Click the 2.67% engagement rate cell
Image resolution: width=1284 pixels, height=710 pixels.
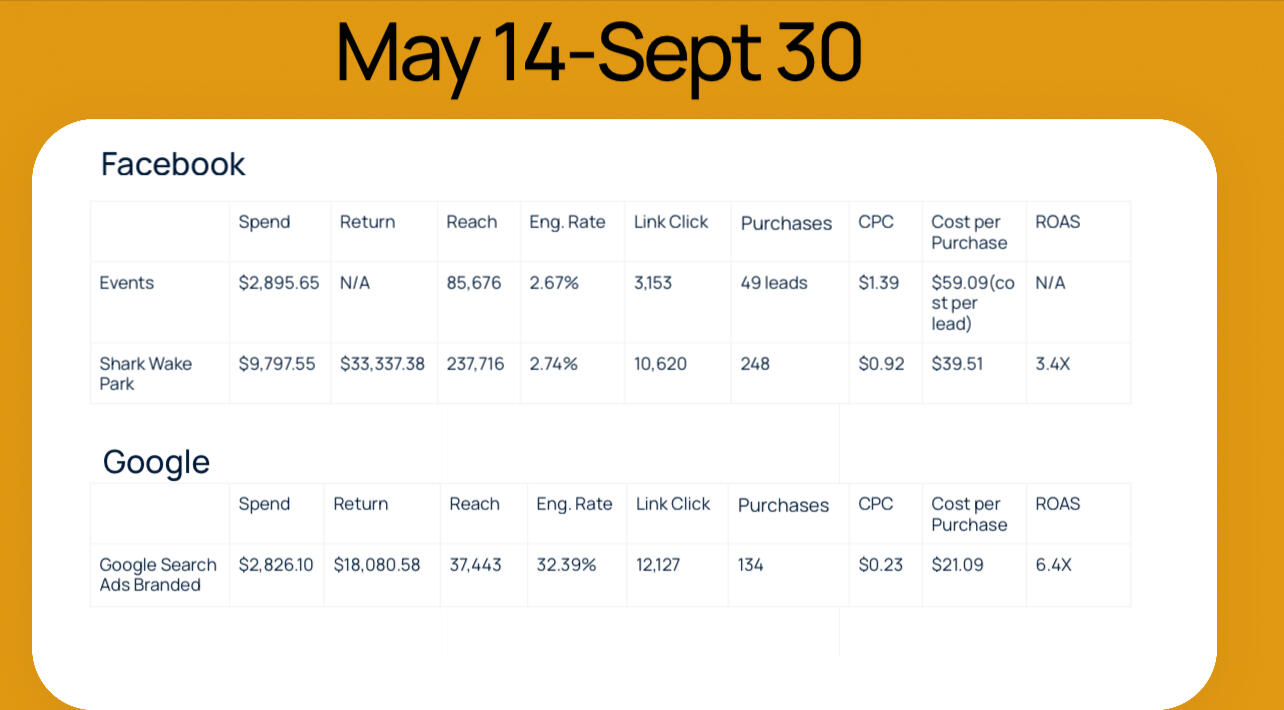click(x=554, y=283)
